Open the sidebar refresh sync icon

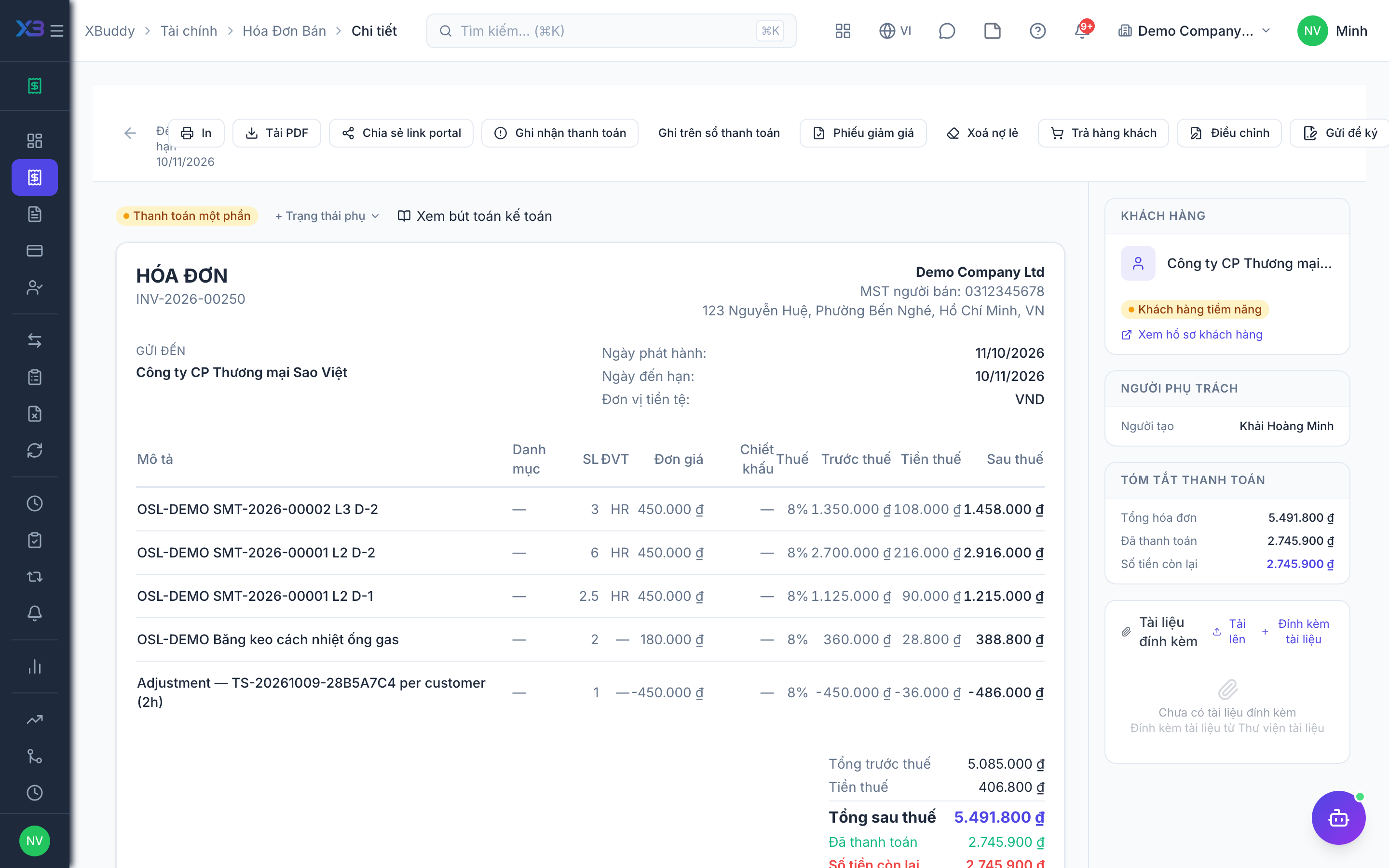pyautogui.click(x=34, y=451)
